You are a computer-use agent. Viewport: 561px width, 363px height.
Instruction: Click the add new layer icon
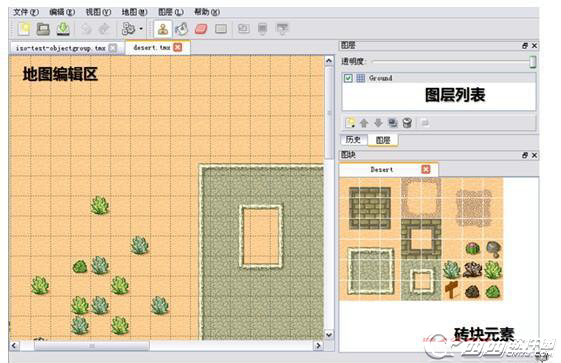(x=350, y=123)
